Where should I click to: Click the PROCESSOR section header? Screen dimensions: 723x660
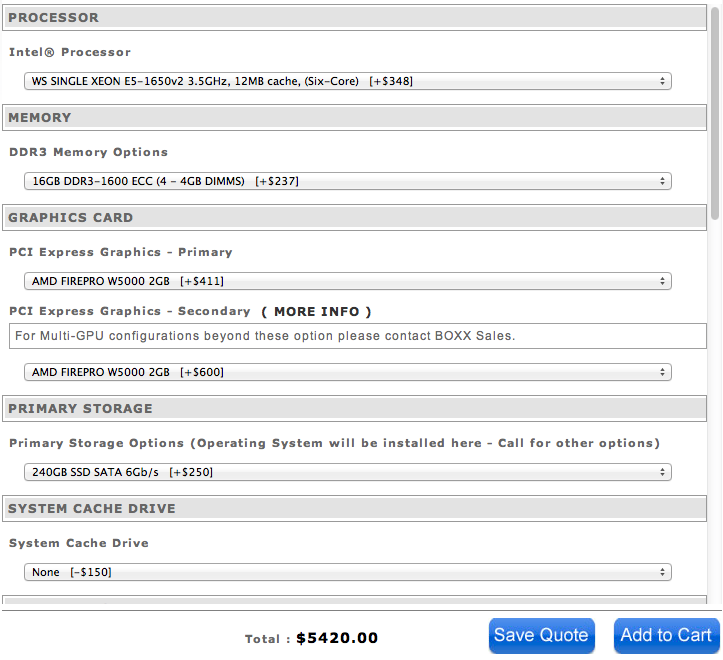point(354,18)
